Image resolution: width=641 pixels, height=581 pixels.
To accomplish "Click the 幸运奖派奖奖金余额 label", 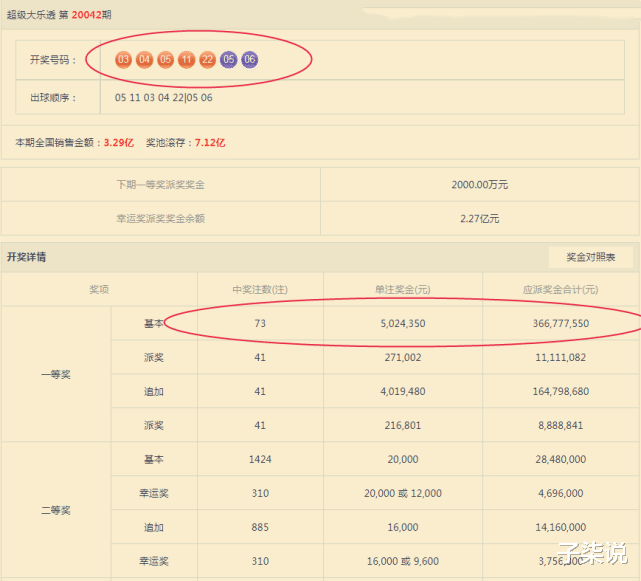I will (160, 219).
